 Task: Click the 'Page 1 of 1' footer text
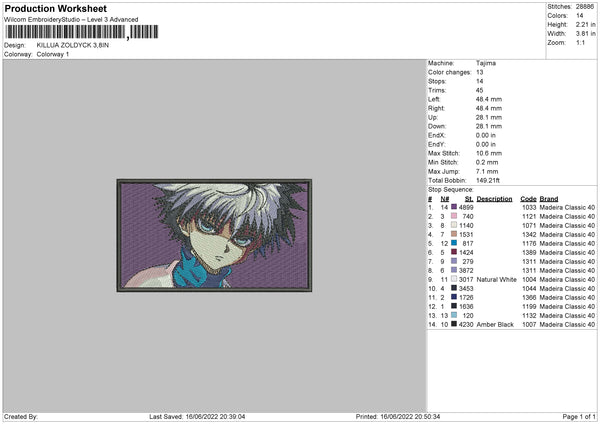tap(579, 416)
